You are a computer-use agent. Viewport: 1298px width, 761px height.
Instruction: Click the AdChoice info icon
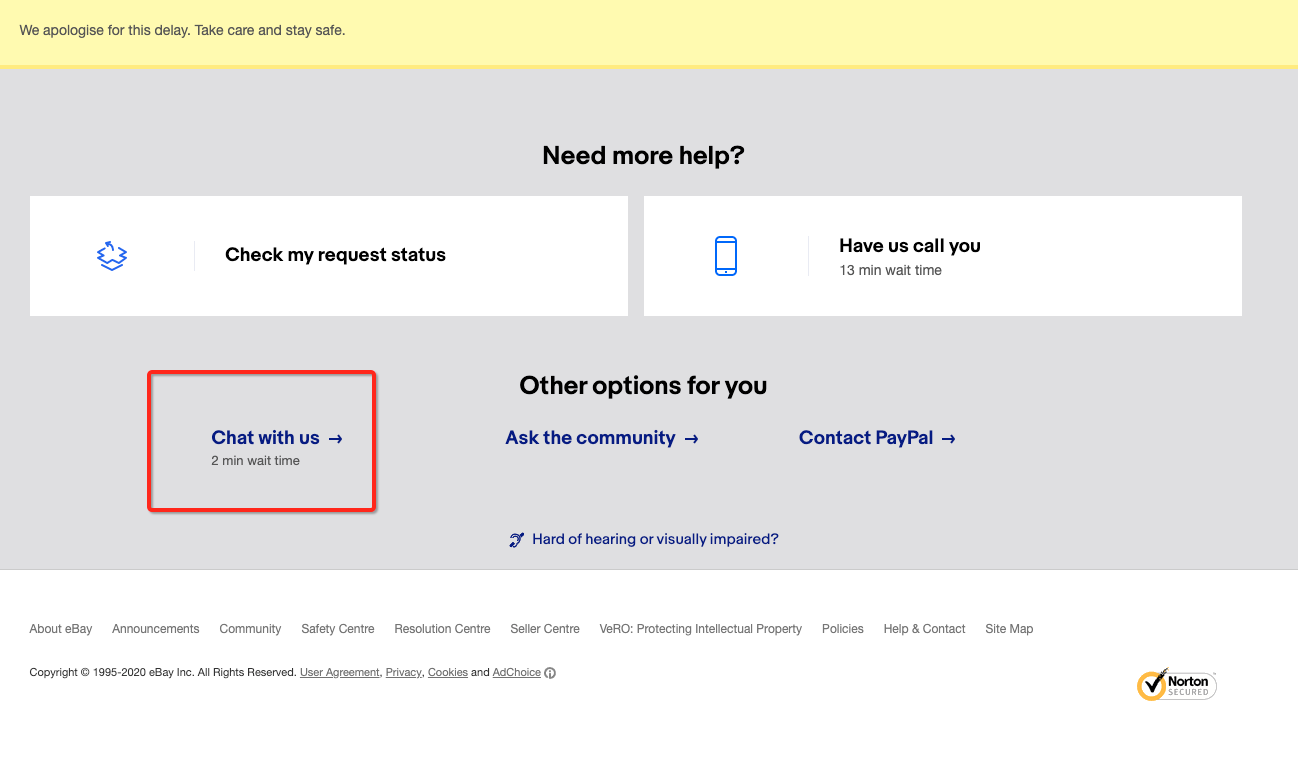pyautogui.click(x=550, y=673)
